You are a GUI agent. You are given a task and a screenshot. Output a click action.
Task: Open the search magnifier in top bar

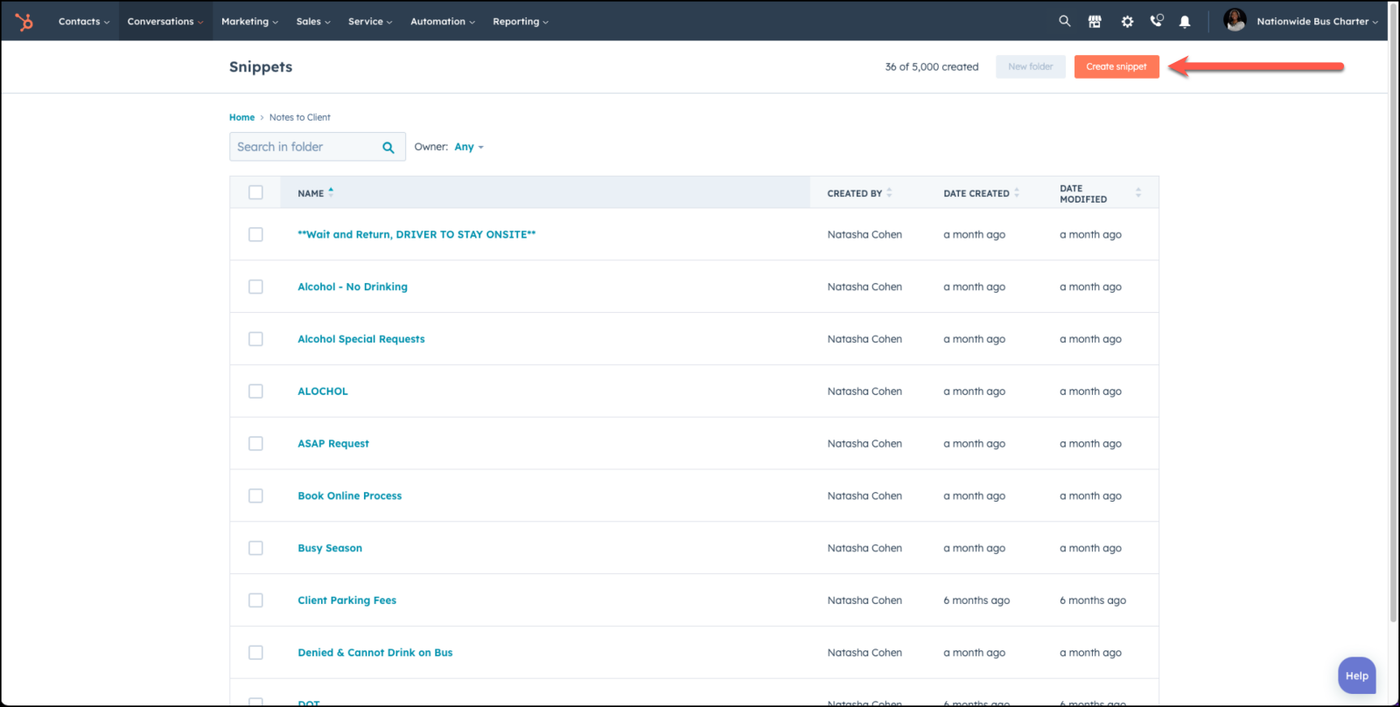(x=1064, y=21)
